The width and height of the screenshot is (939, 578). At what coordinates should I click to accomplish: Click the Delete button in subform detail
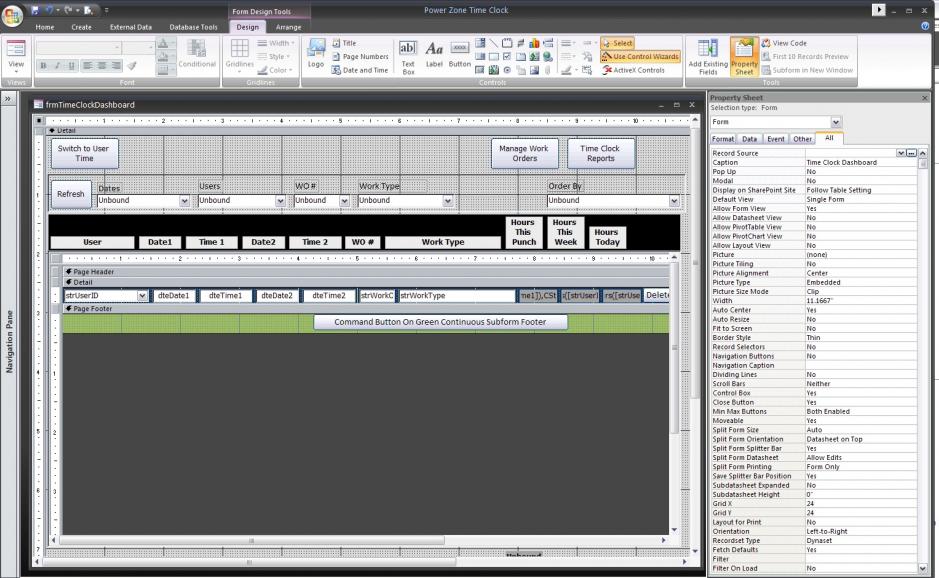[x=657, y=295]
